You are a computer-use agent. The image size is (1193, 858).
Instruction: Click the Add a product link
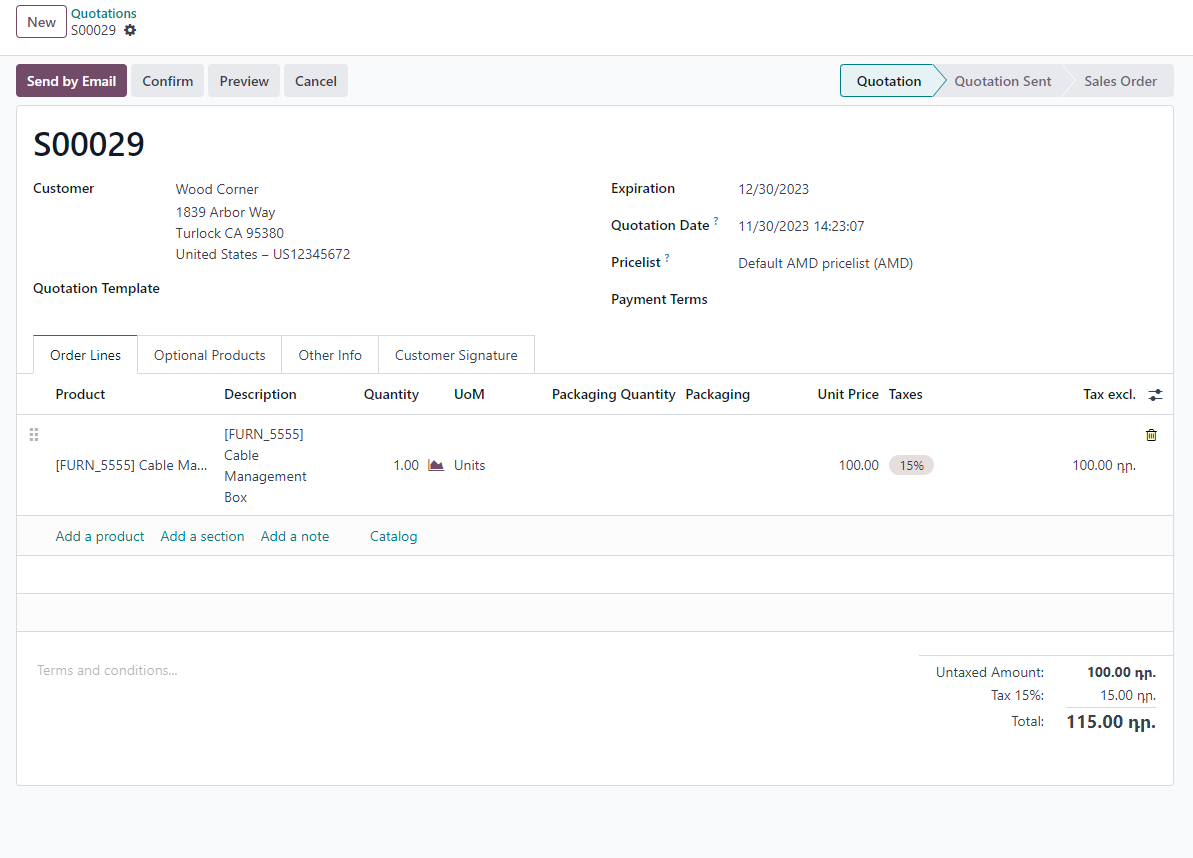tap(100, 536)
